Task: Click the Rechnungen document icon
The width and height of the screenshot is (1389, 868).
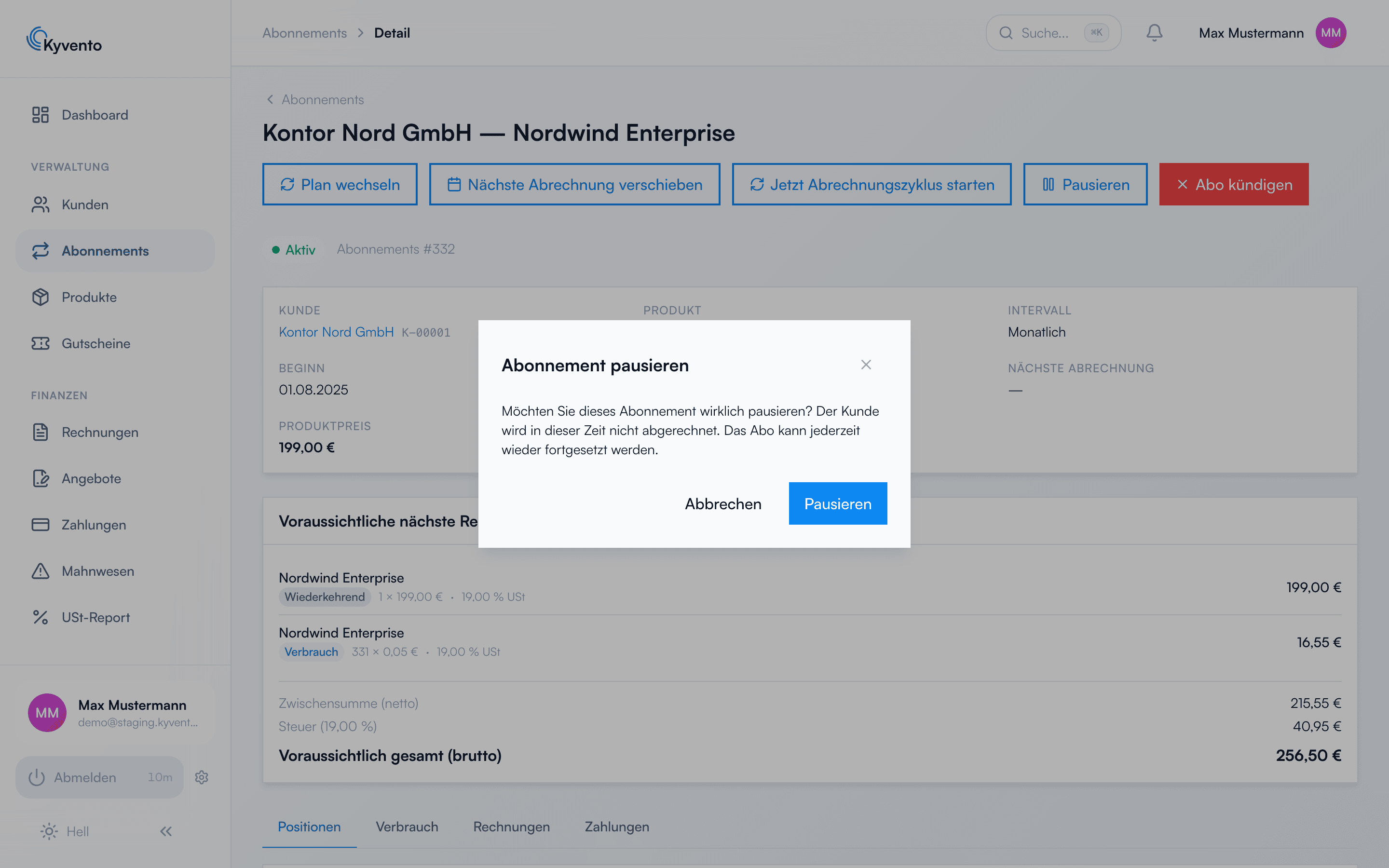Action: coord(40,432)
